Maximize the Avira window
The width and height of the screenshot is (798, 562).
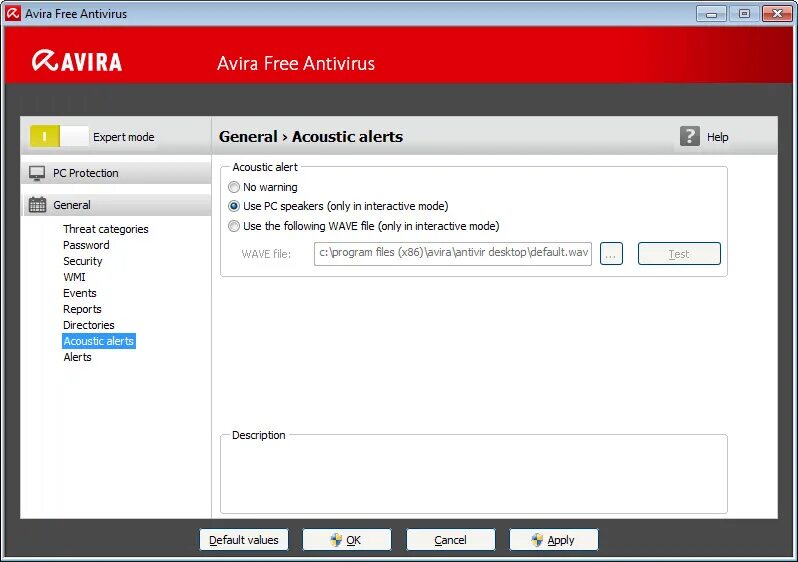tap(744, 14)
